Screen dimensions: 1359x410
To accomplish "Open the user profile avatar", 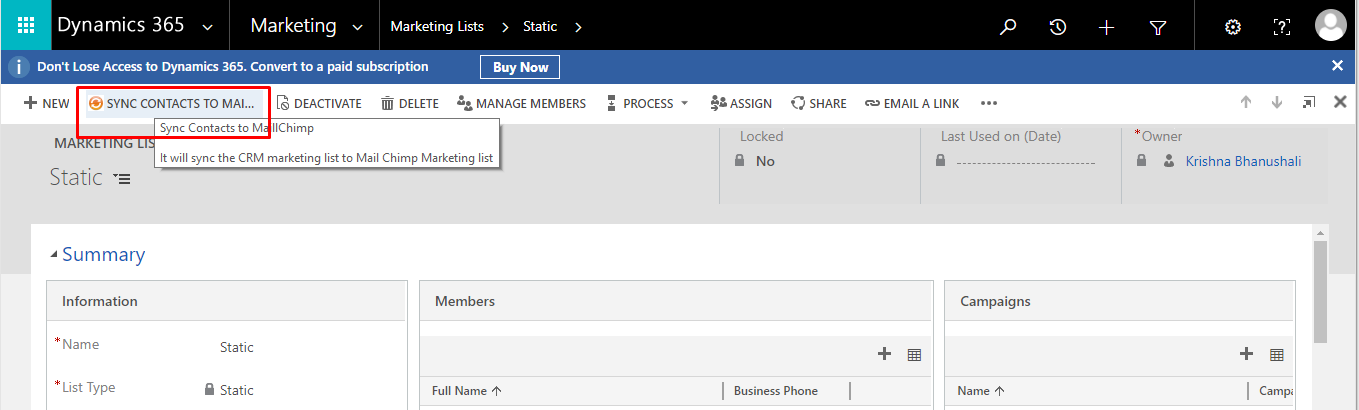I will point(1330,26).
